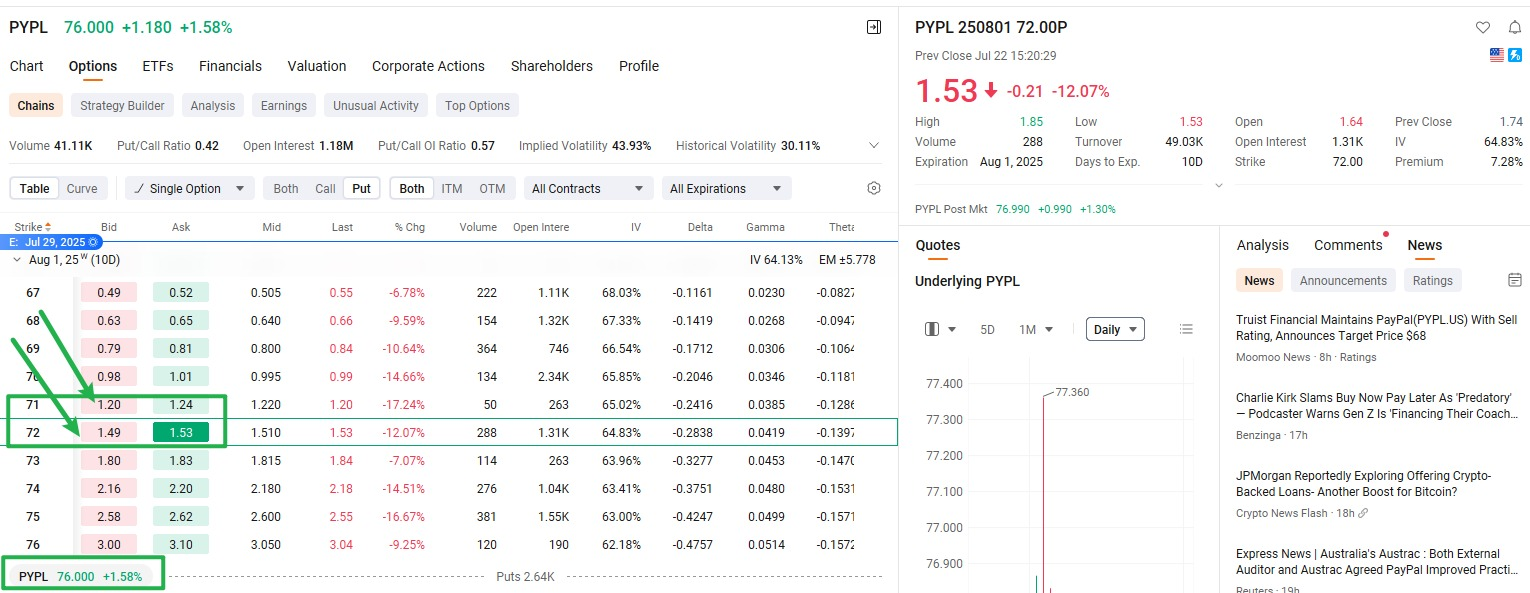This screenshot has height=593, width=1530.
Task: Show Call options only
Action: point(325,188)
